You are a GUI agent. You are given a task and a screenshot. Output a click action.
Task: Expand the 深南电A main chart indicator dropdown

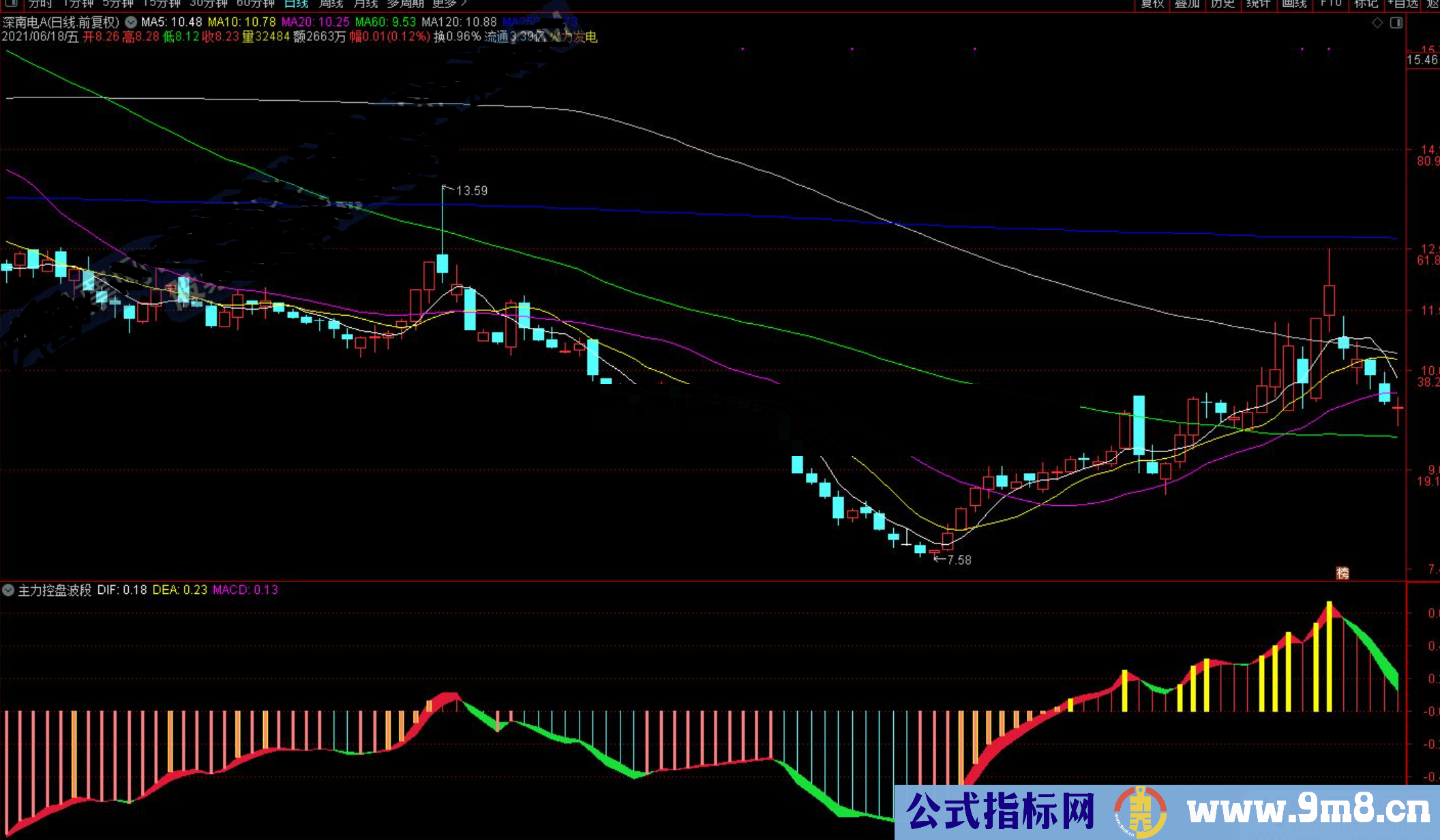[x=131, y=22]
